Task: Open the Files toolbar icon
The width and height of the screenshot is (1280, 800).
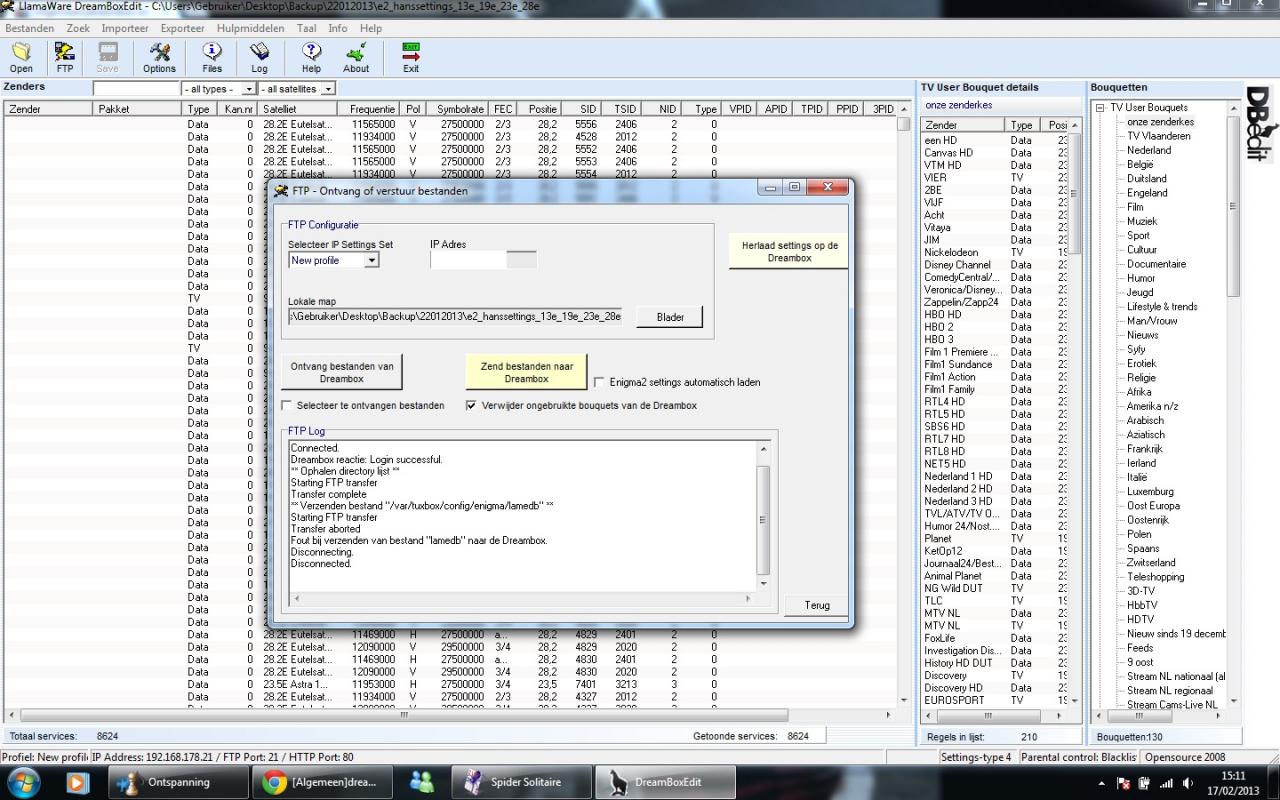Action: pyautogui.click(x=212, y=58)
